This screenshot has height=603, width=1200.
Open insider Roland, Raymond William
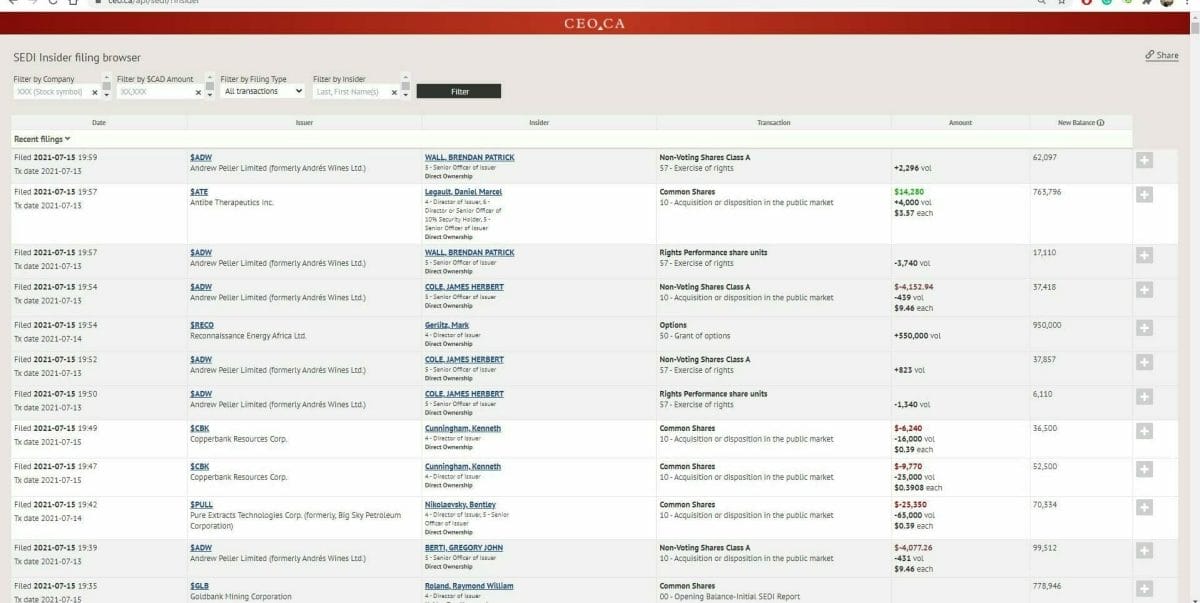(469, 586)
